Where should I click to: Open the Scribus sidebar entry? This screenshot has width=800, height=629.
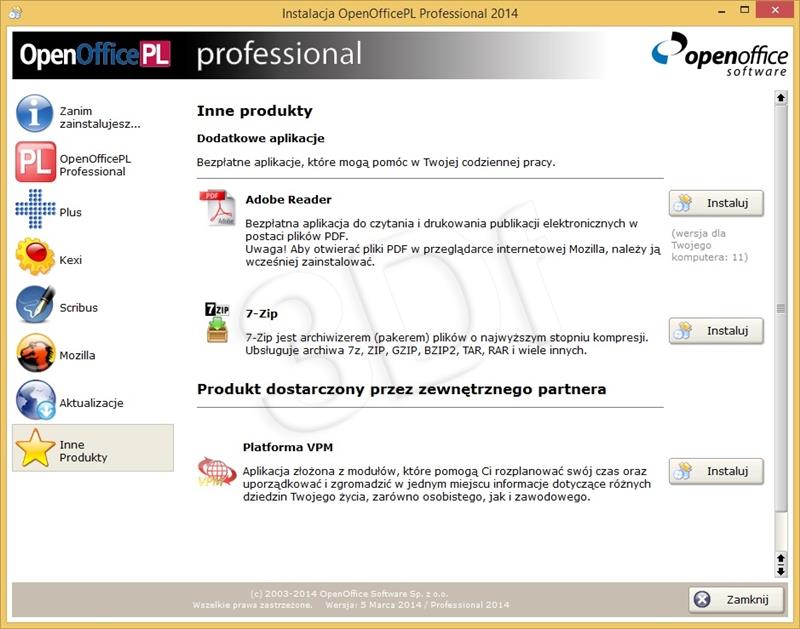[x=79, y=308]
